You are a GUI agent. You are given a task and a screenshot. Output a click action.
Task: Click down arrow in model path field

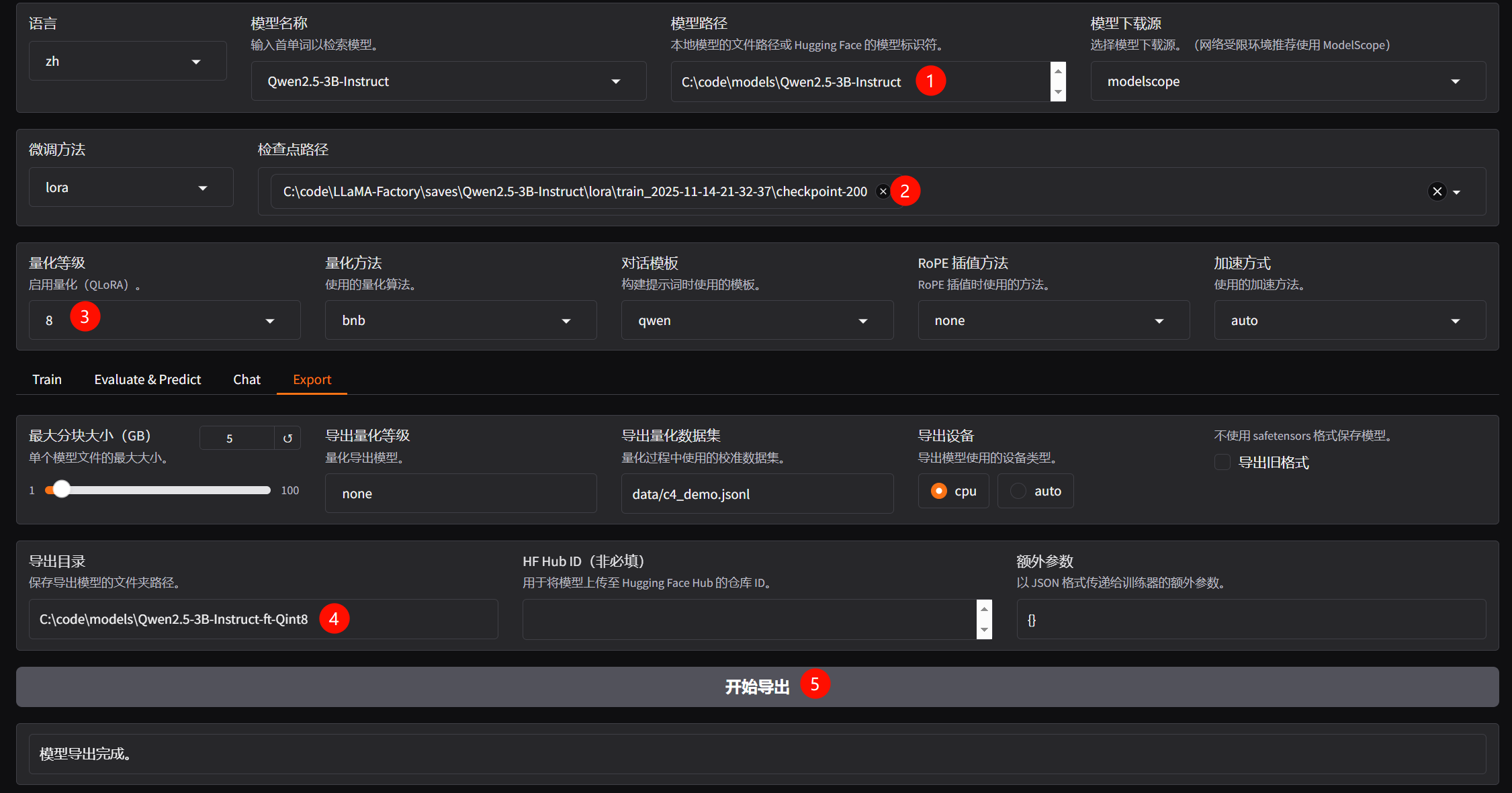tap(1058, 92)
